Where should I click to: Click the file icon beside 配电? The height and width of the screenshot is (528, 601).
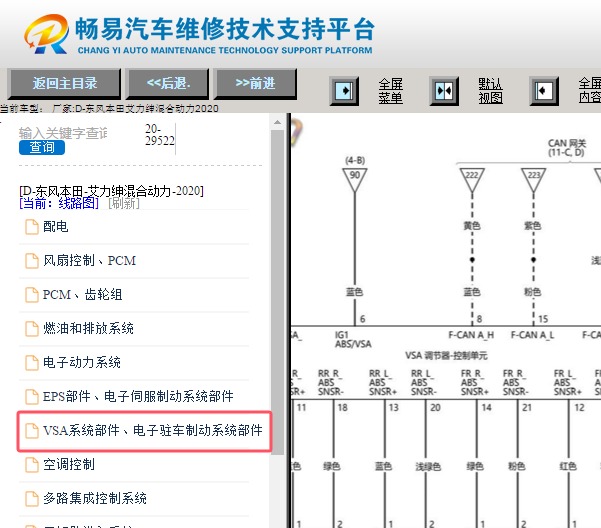click(x=30, y=227)
